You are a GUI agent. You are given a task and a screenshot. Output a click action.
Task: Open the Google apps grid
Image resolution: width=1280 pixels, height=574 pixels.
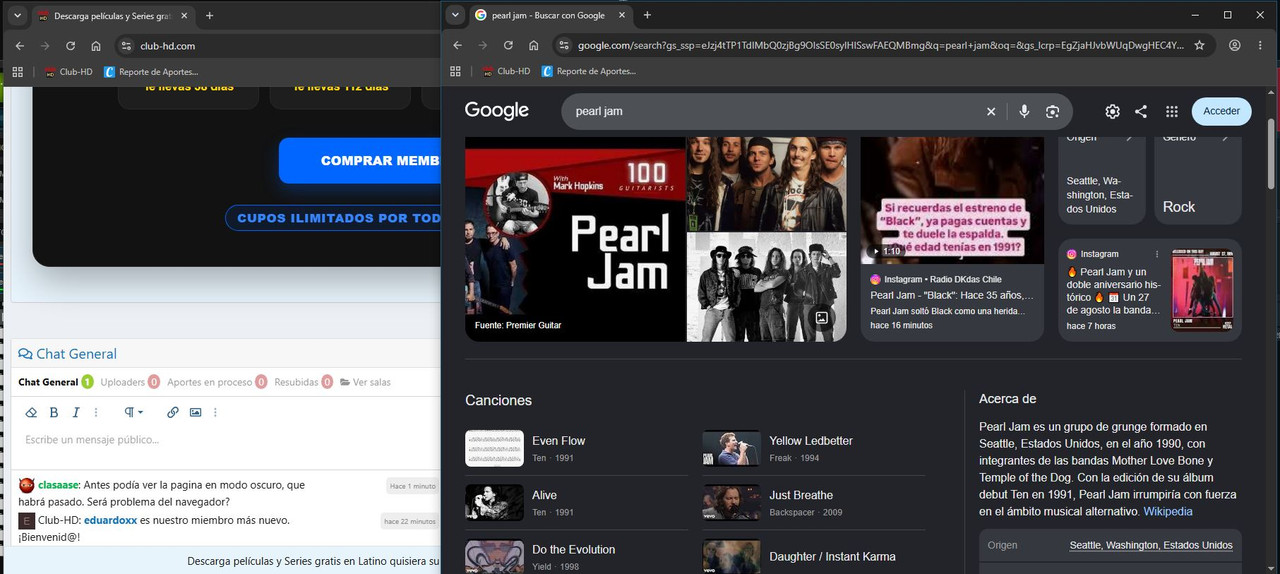tap(1171, 111)
